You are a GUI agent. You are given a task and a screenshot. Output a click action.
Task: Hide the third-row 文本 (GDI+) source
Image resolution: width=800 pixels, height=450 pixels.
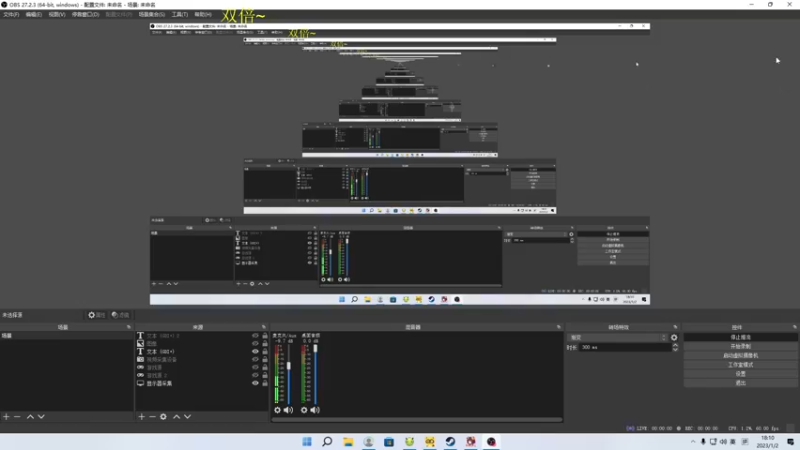click(x=255, y=352)
